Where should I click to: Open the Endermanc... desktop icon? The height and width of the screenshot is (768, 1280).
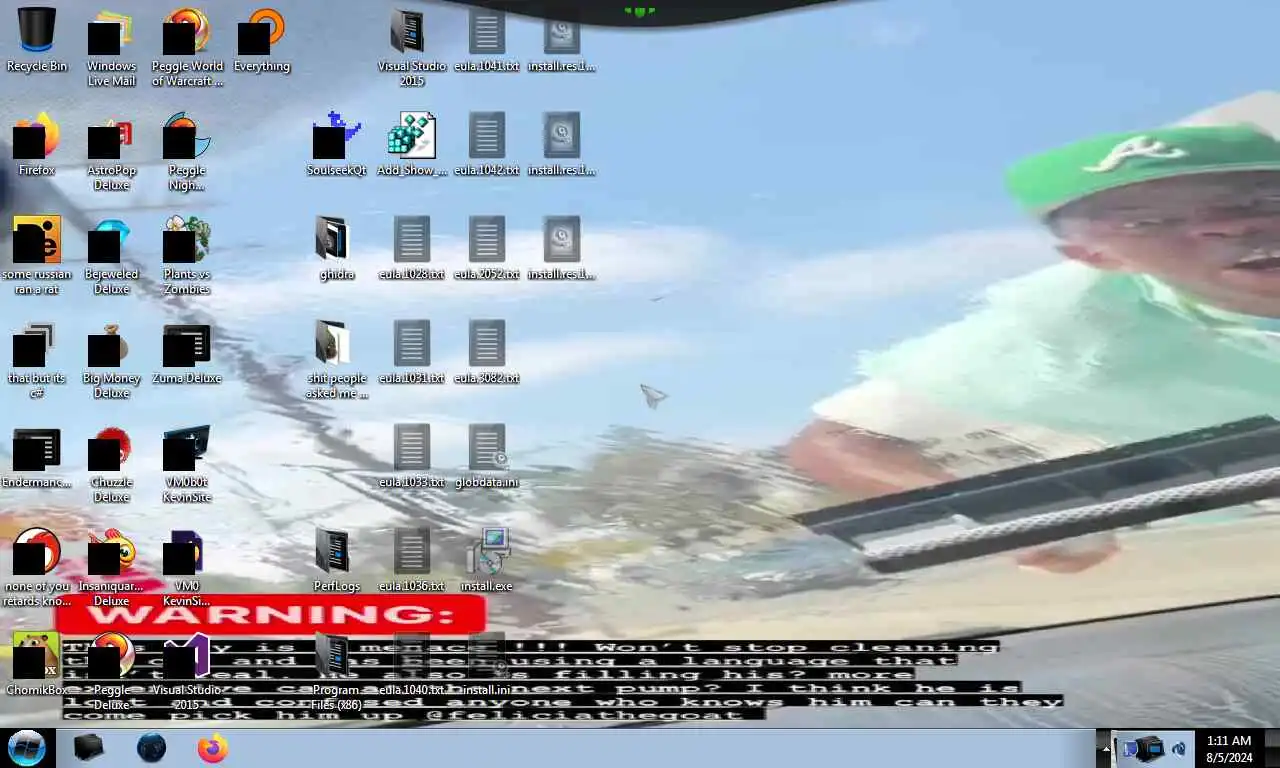click(37, 456)
